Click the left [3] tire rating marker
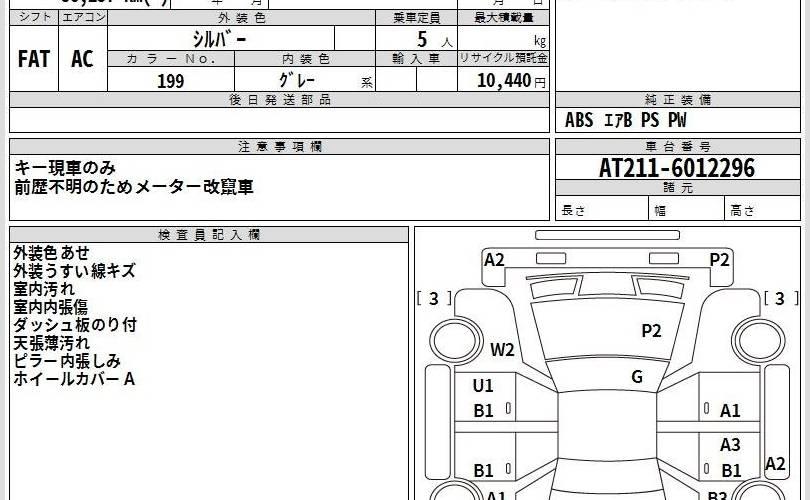810x500 pixels. tap(433, 298)
